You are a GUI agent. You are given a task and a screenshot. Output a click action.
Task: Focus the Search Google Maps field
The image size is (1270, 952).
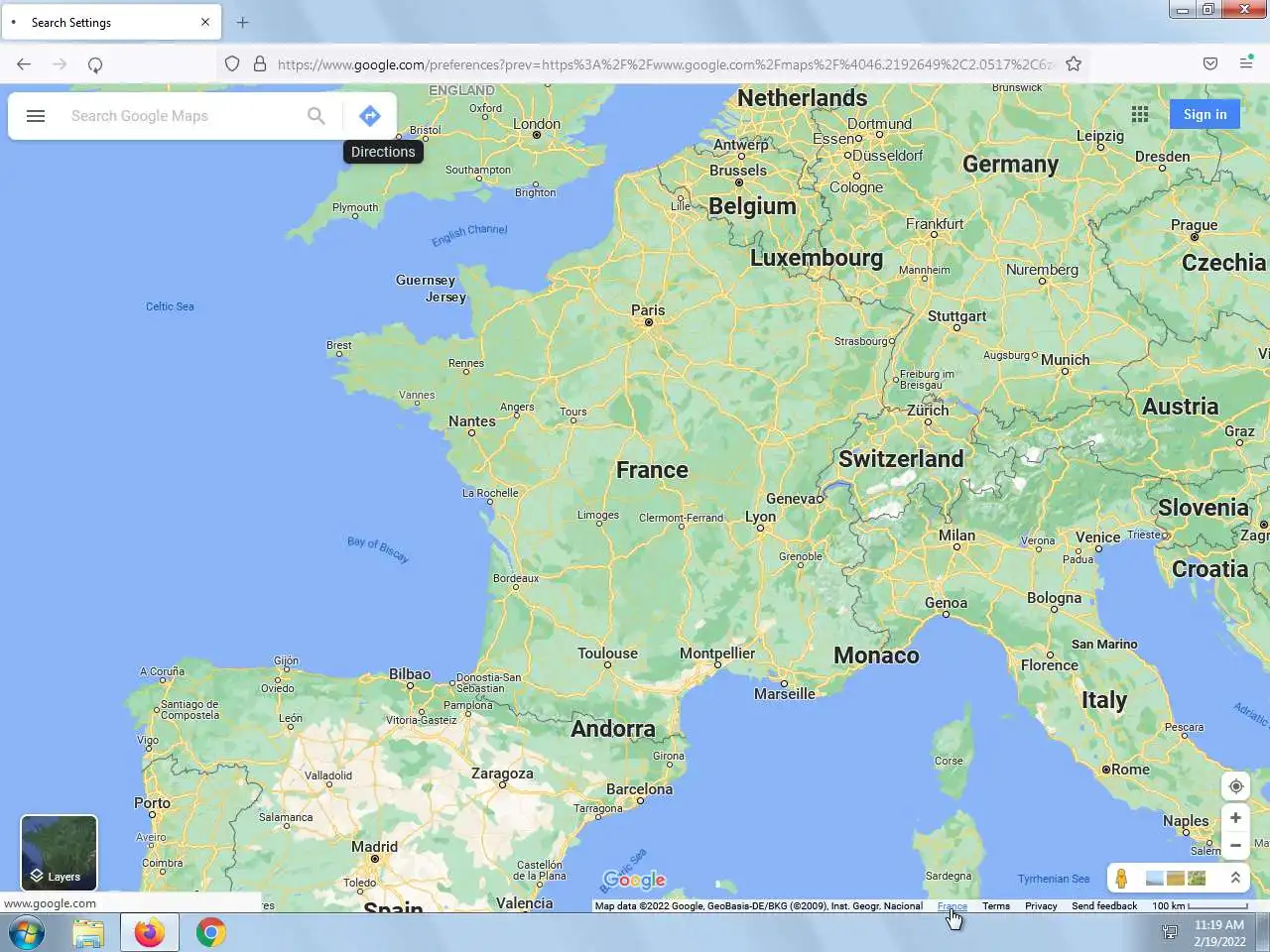(184, 116)
